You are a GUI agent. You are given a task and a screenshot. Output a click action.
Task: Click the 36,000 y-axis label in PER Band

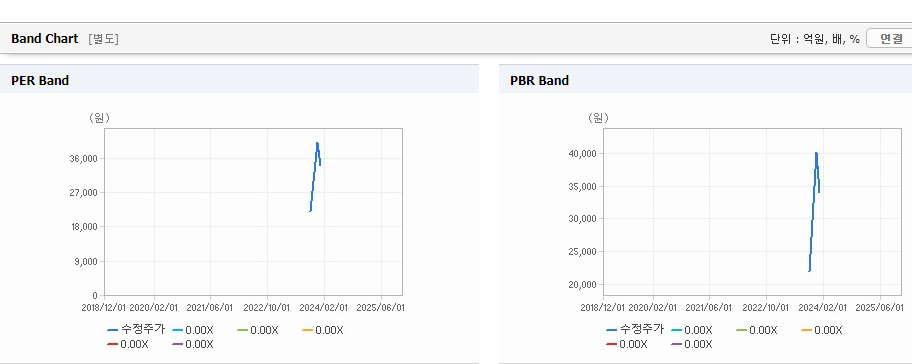click(x=84, y=158)
